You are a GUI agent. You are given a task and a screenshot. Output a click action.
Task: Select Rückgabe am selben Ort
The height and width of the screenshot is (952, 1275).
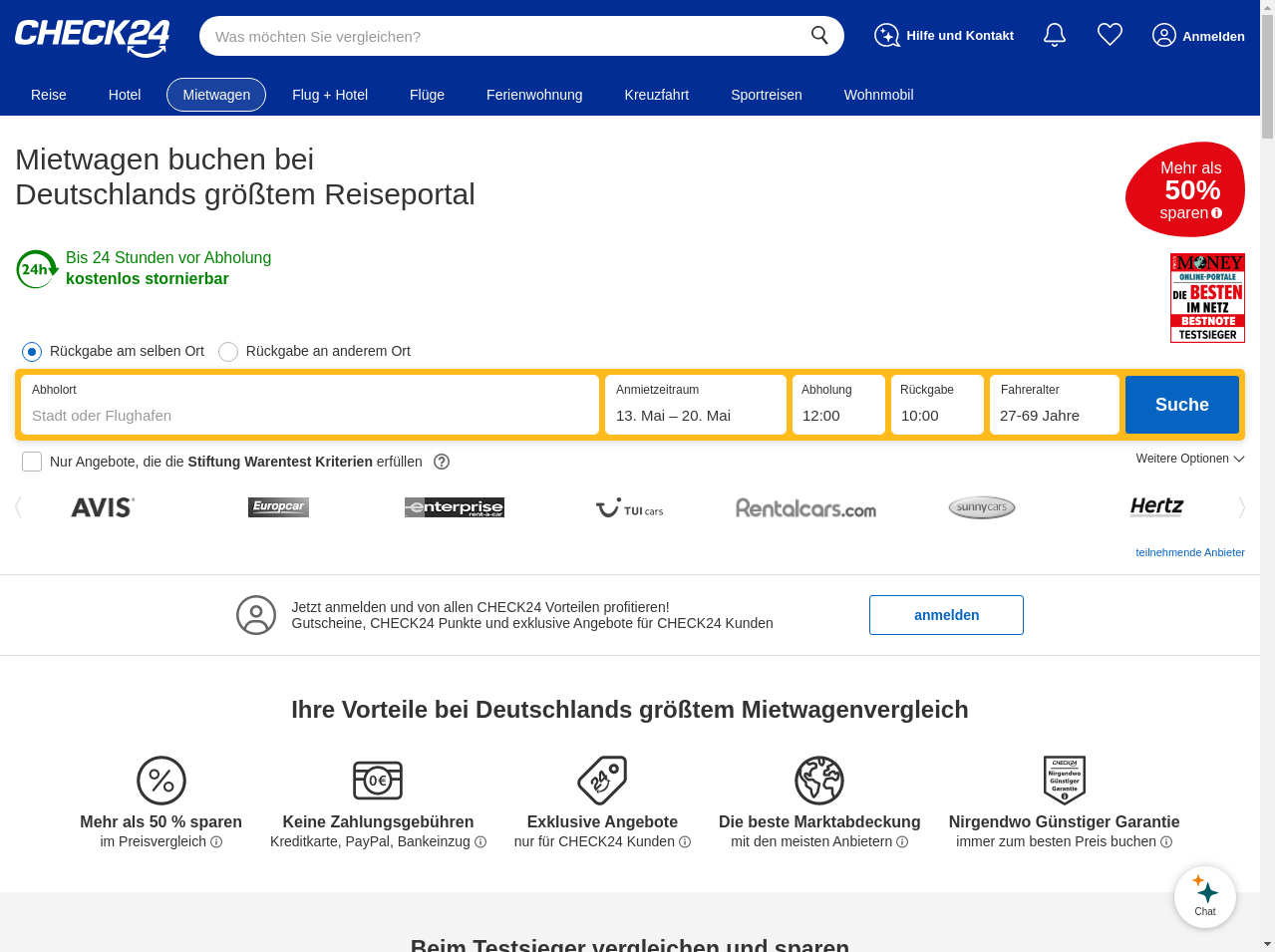32,352
